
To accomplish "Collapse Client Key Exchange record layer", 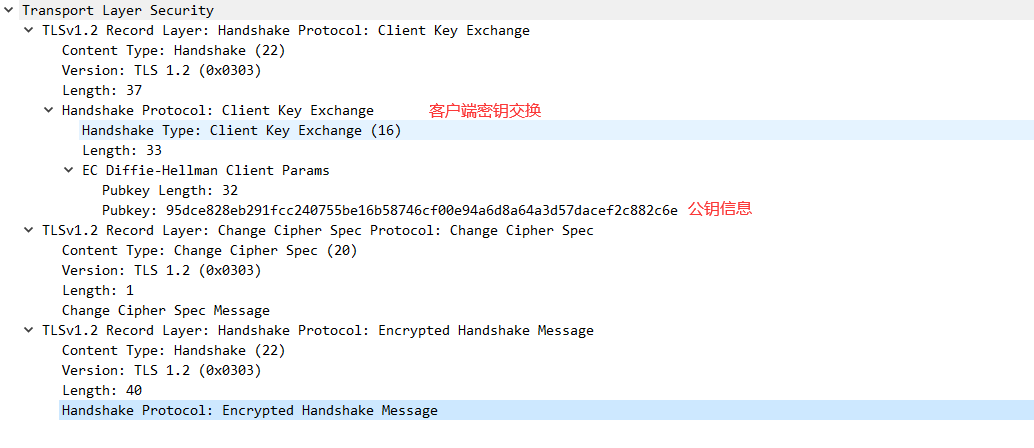I will [x=28, y=30].
